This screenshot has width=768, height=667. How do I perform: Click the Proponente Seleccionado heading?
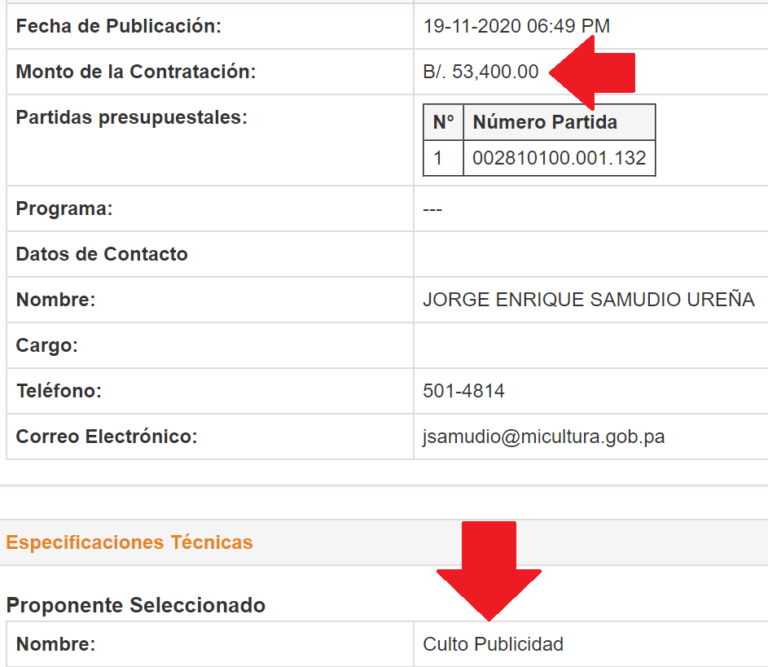[x=136, y=605]
